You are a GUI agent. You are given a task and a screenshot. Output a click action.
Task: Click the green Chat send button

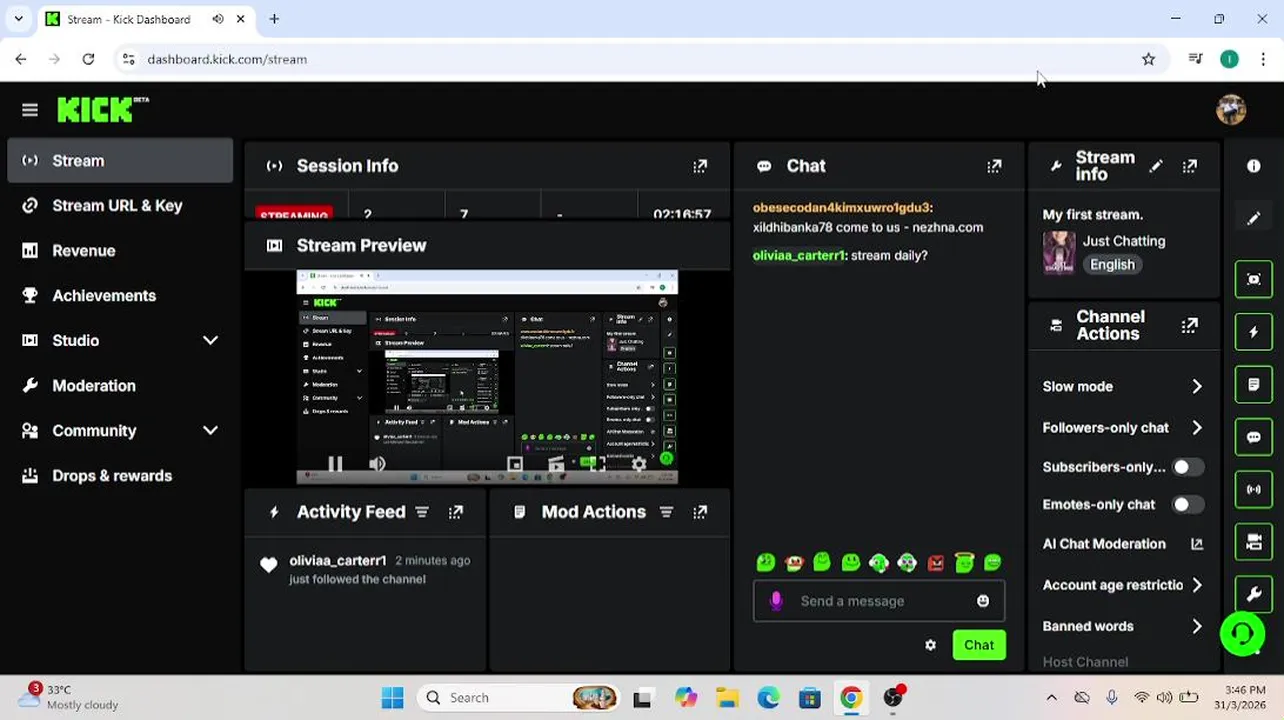979,645
